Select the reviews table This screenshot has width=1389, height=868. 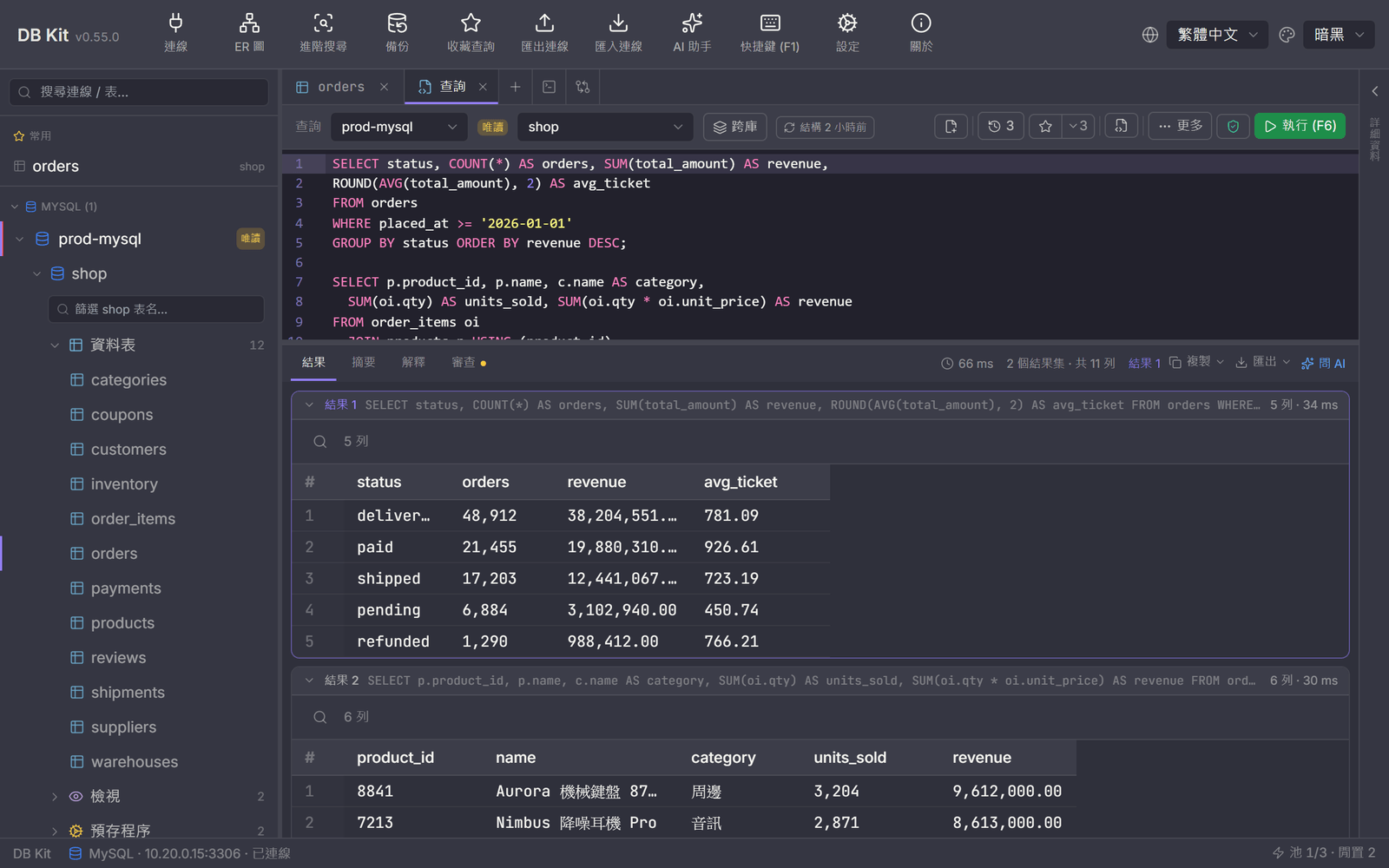pyautogui.click(x=118, y=658)
